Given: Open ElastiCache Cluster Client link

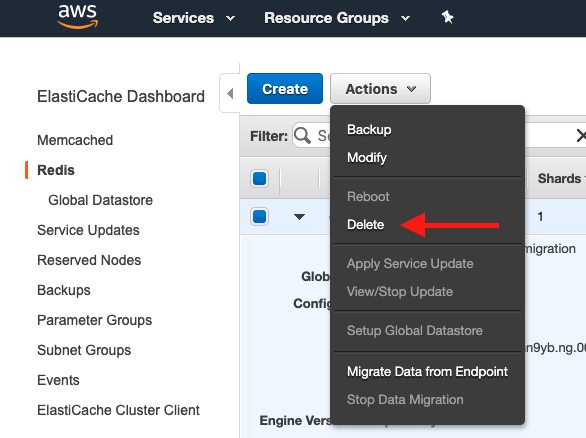Looking at the screenshot, I should (118, 410).
